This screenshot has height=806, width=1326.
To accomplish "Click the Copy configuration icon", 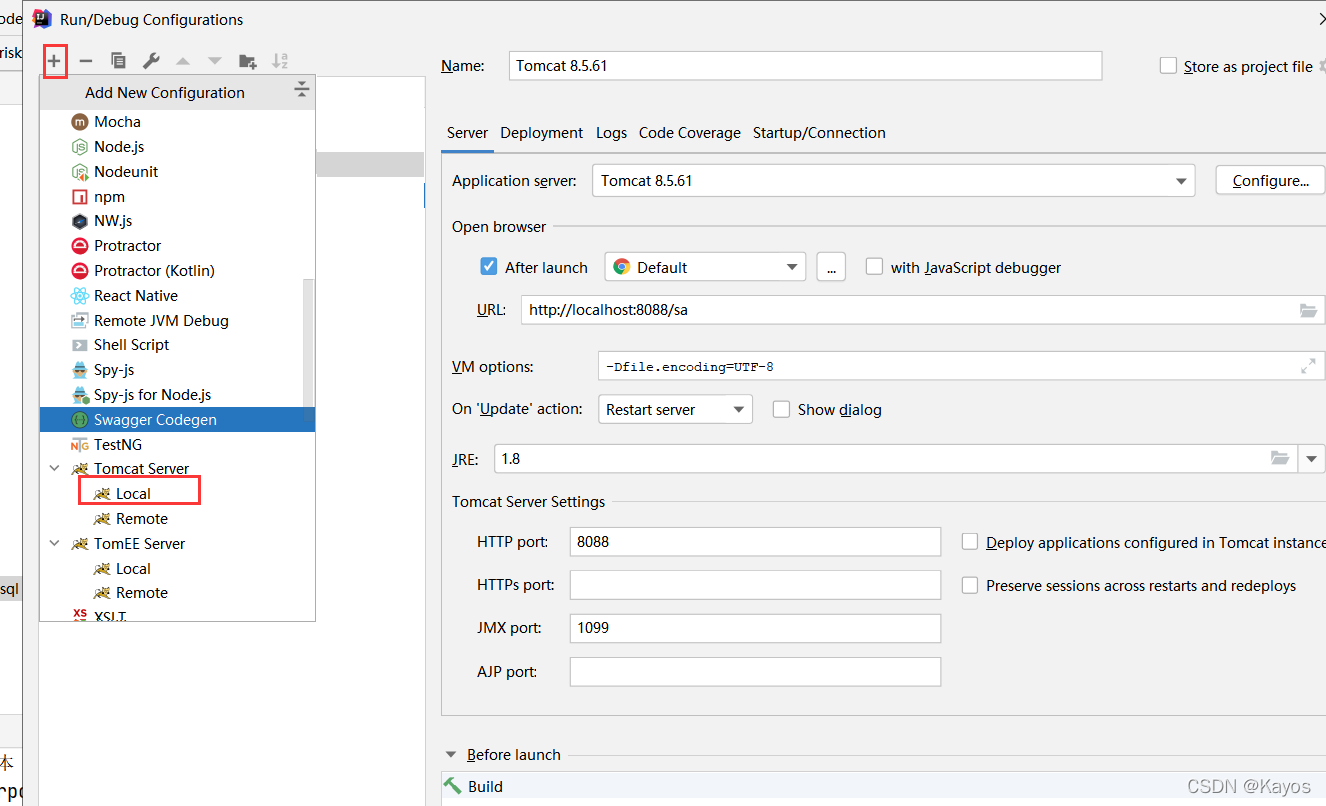I will pyautogui.click(x=117, y=60).
